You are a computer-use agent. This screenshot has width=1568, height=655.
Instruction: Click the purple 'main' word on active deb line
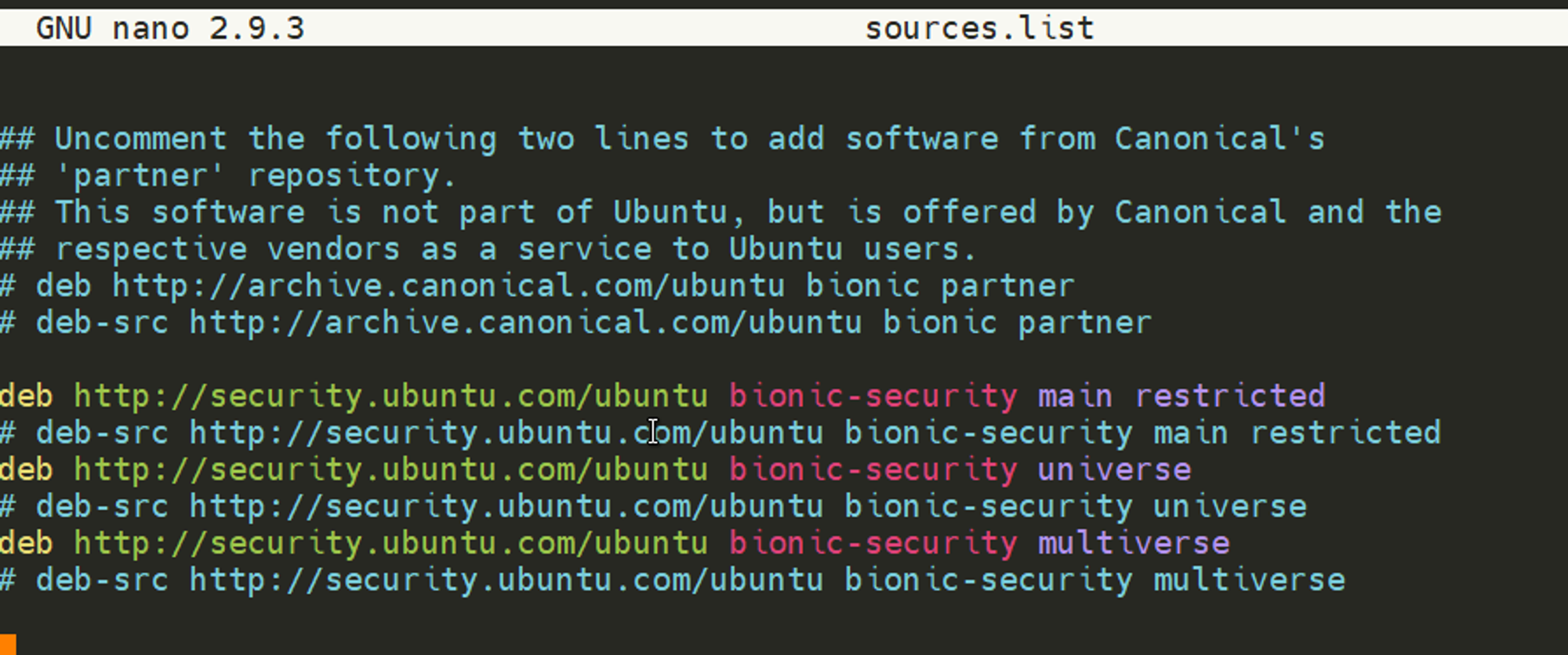pyautogui.click(x=1075, y=396)
